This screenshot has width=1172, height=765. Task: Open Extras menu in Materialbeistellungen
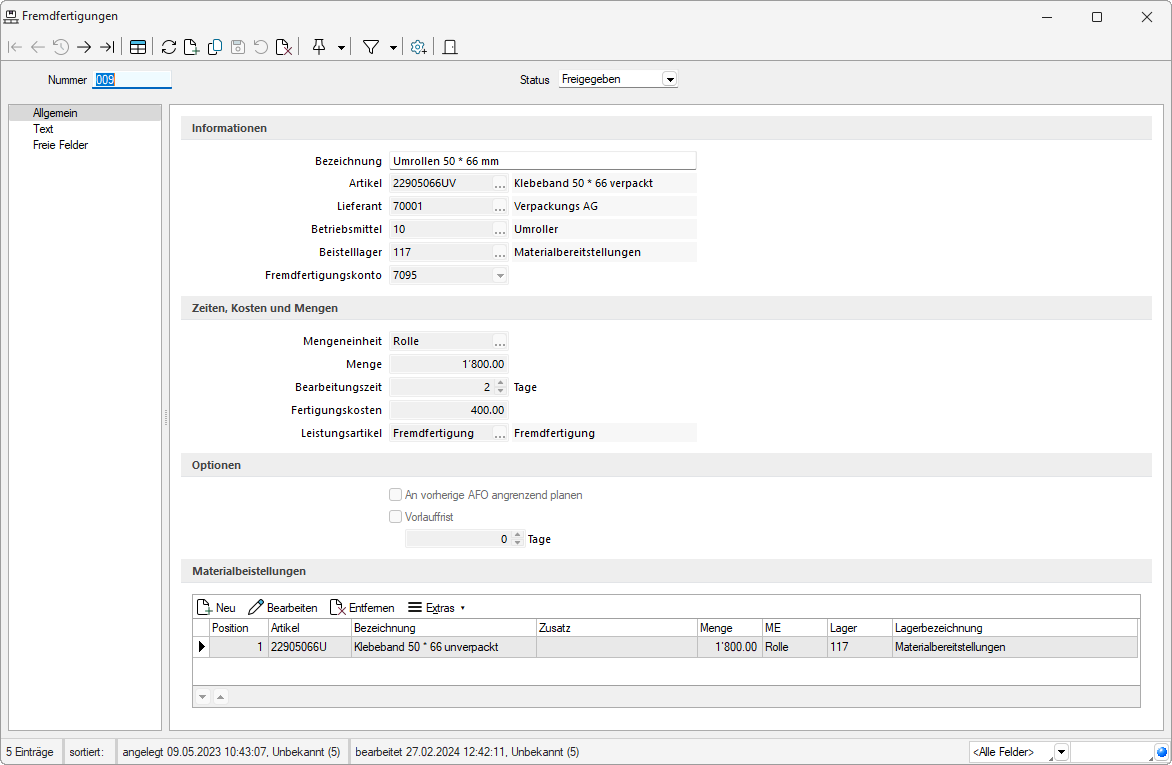click(436, 608)
